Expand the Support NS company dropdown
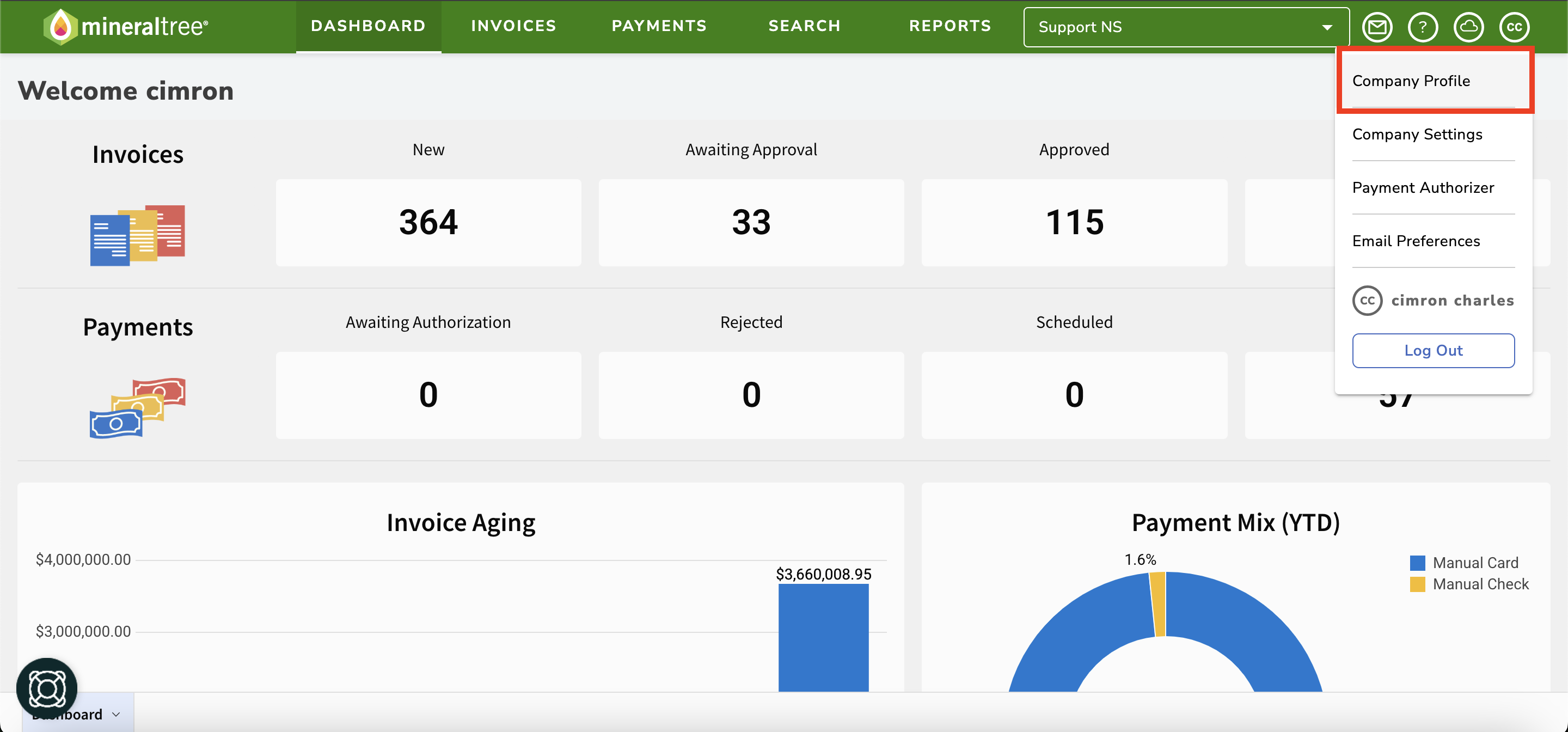Viewport: 1568px width, 732px height. pos(1186,27)
